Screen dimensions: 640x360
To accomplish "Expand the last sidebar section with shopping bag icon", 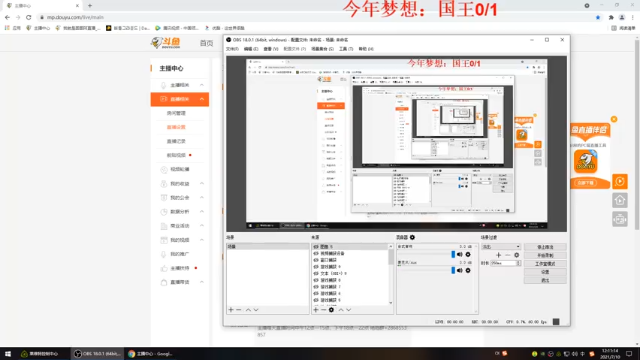I will pyautogui.click(x=202, y=282).
